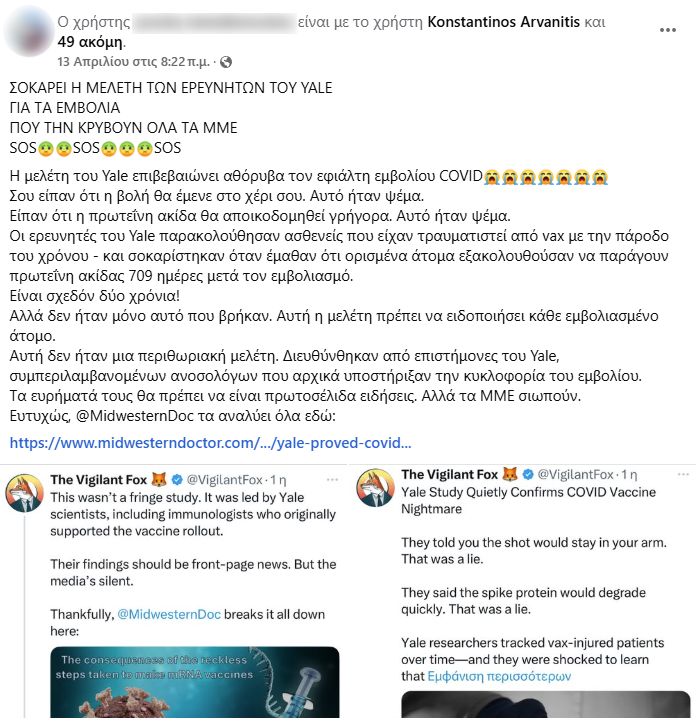This screenshot has width=696, height=718.
Task: Open the blurred poster profile picture
Action: point(28,31)
